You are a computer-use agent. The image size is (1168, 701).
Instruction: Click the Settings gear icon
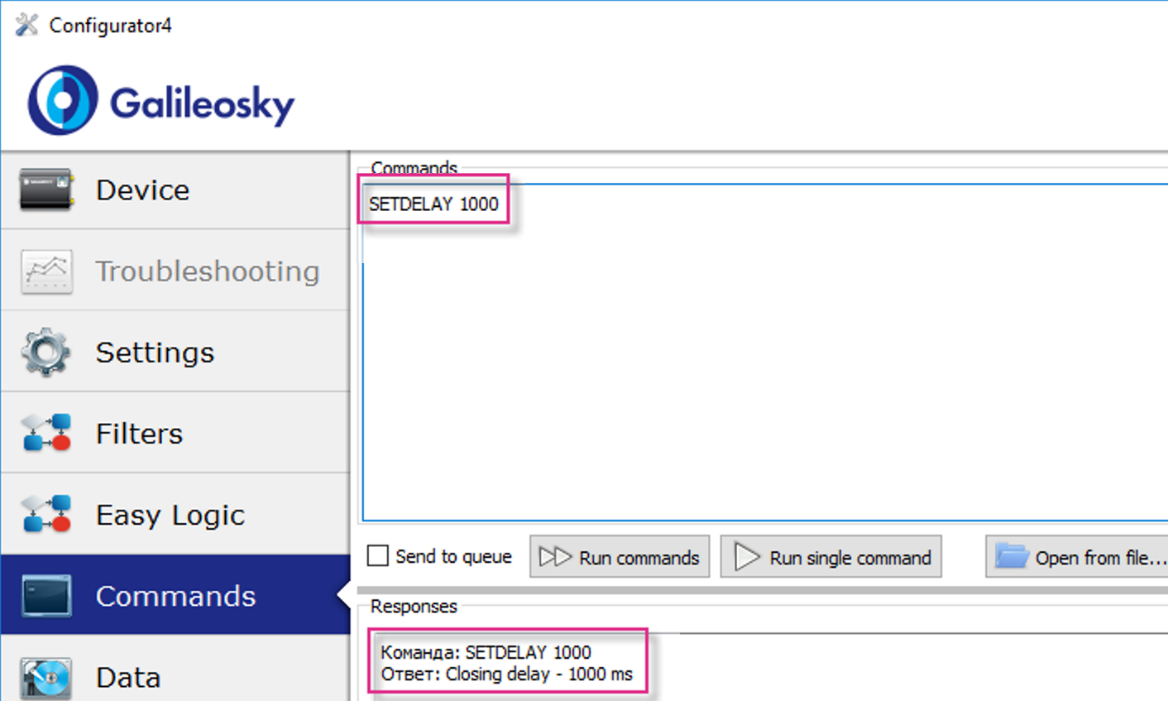click(x=46, y=352)
